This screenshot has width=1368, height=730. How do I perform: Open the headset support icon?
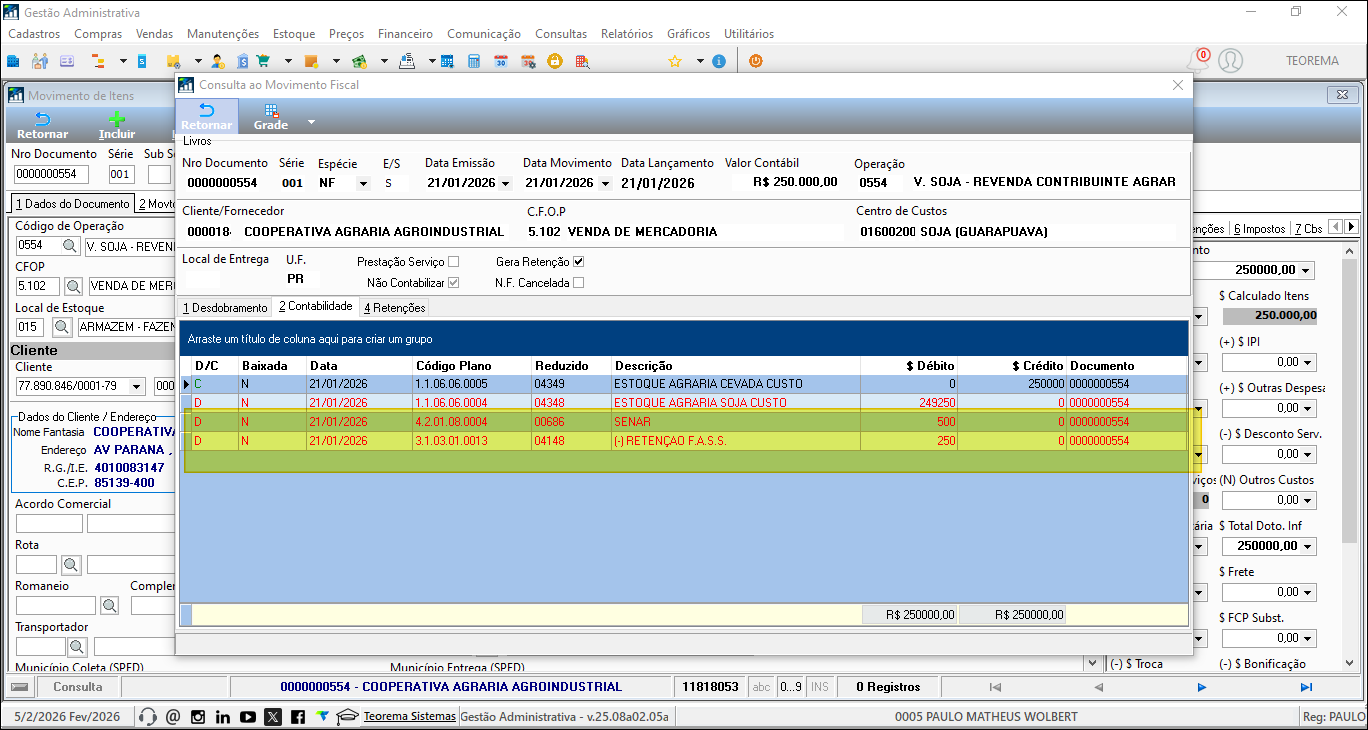148,716
